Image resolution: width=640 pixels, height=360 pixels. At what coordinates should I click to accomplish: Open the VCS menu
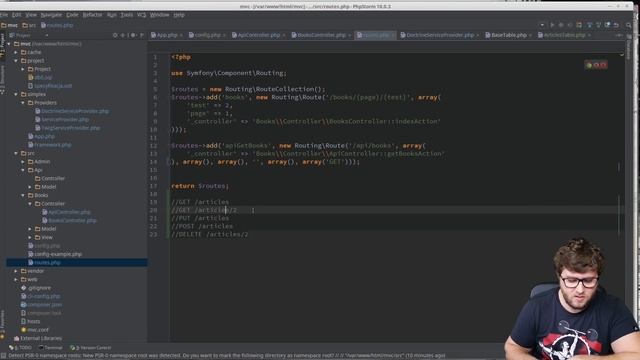coord(141,15)
